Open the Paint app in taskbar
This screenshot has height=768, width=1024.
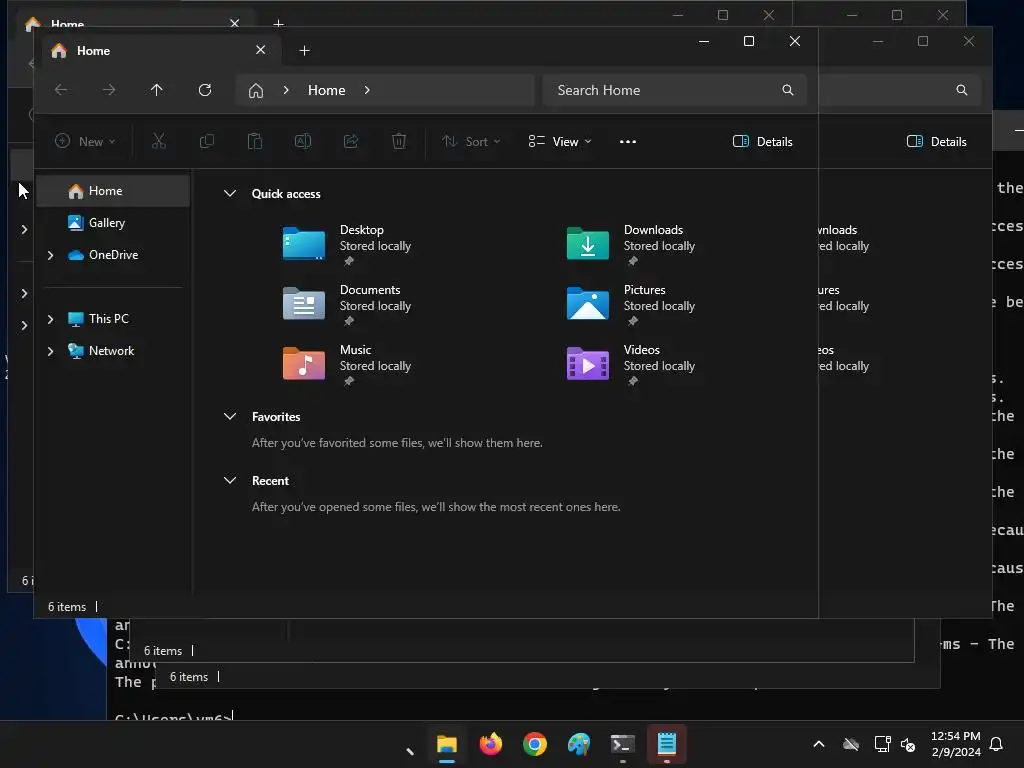point(579,744)
